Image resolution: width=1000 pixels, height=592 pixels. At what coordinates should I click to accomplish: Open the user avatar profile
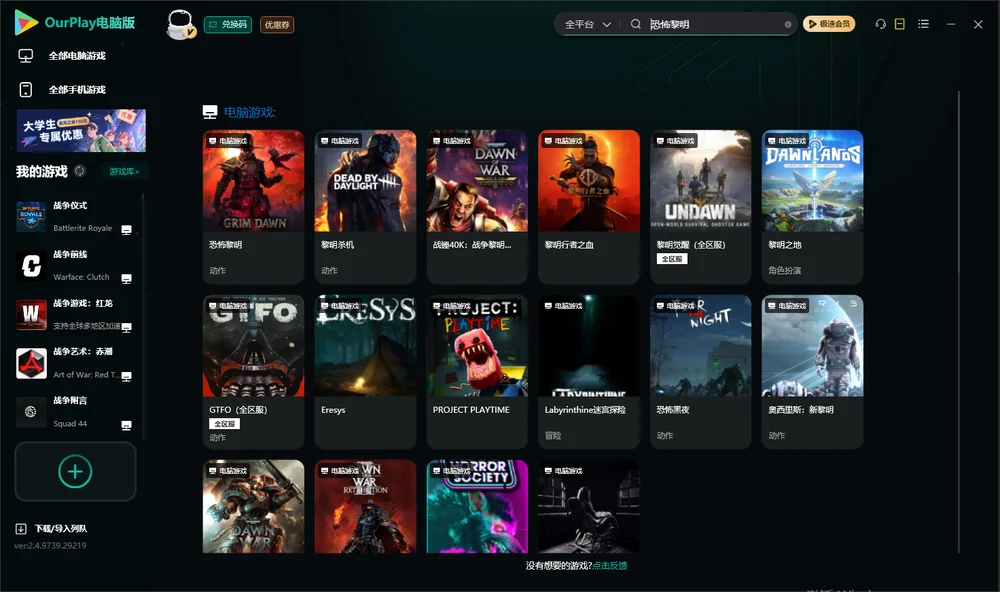(180, 25)
